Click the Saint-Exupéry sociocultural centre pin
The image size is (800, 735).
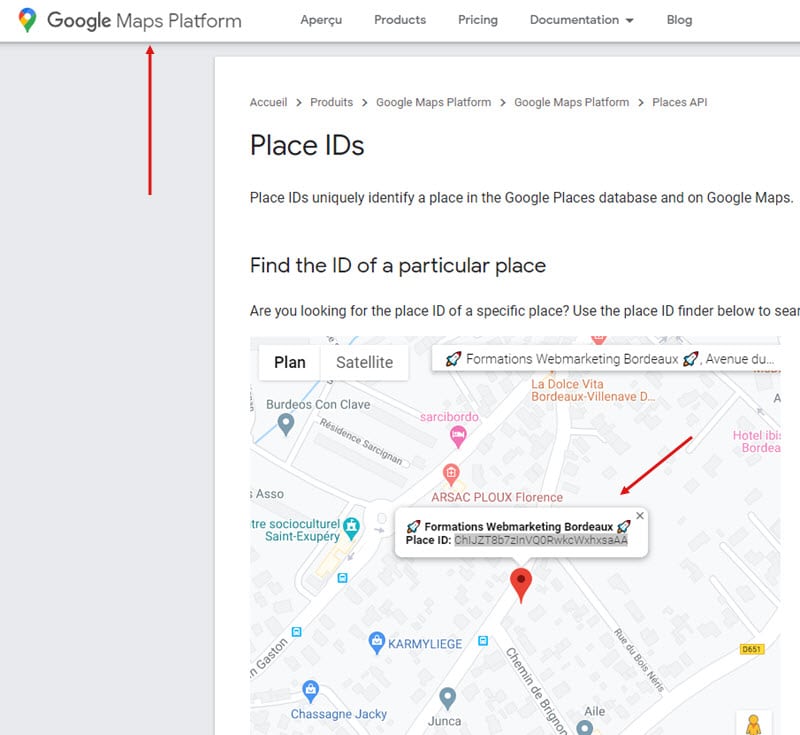(352, 528)
